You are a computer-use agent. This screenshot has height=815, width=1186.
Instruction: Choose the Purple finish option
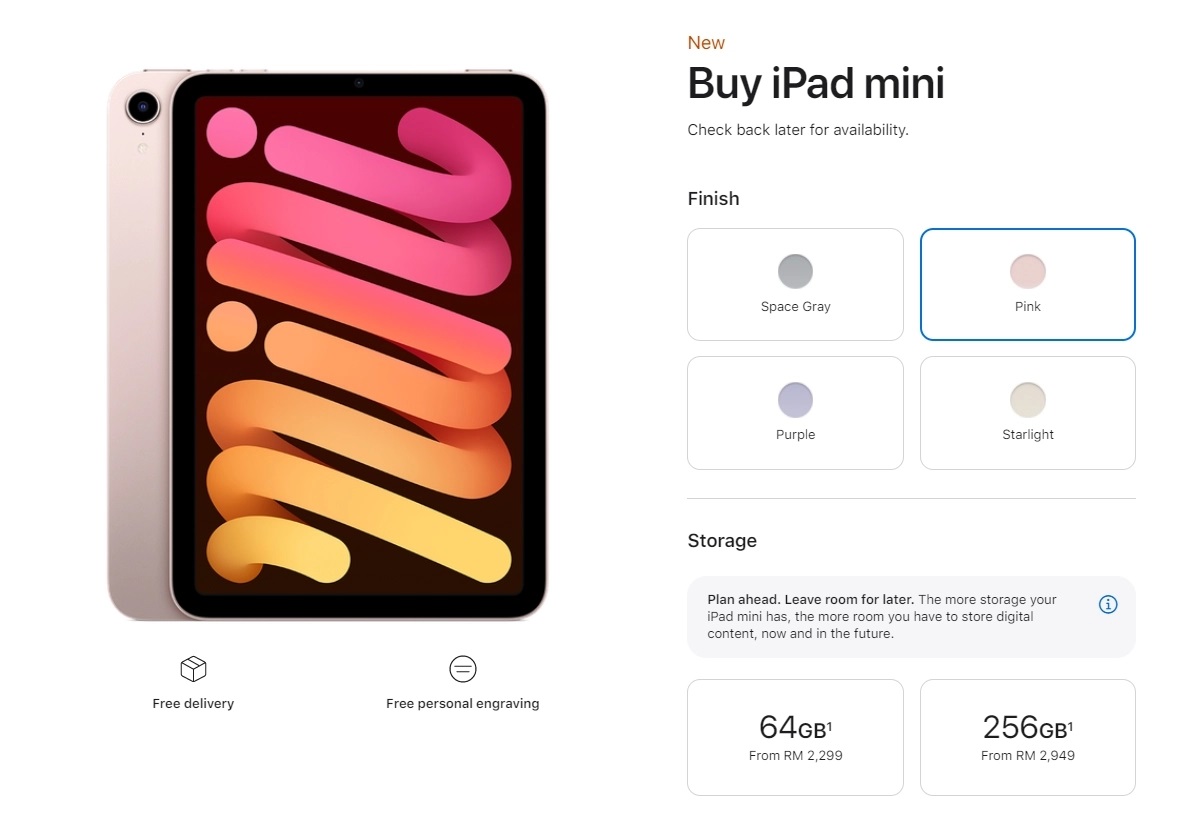click(795, 413)
